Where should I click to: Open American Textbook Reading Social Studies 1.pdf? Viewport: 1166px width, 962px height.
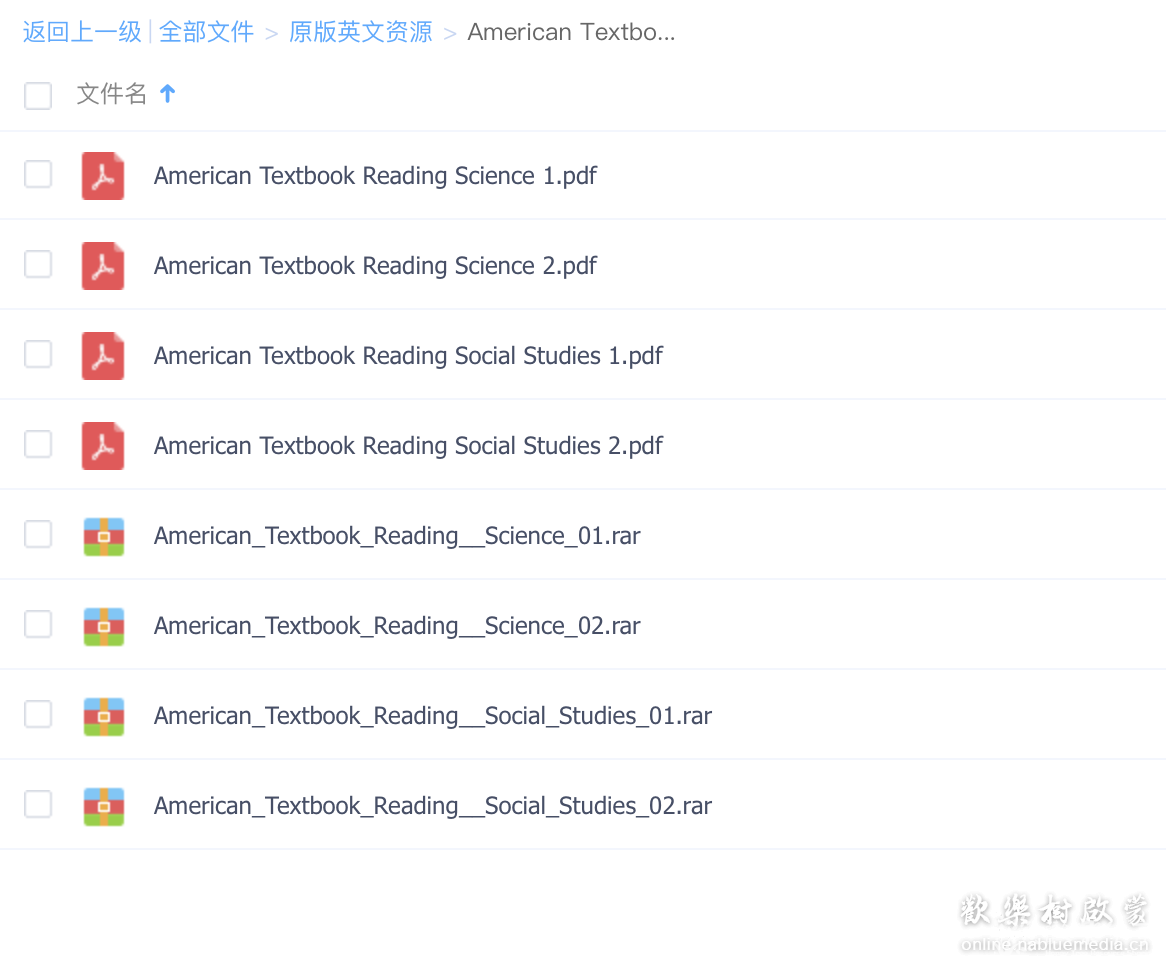pos(408,356)
